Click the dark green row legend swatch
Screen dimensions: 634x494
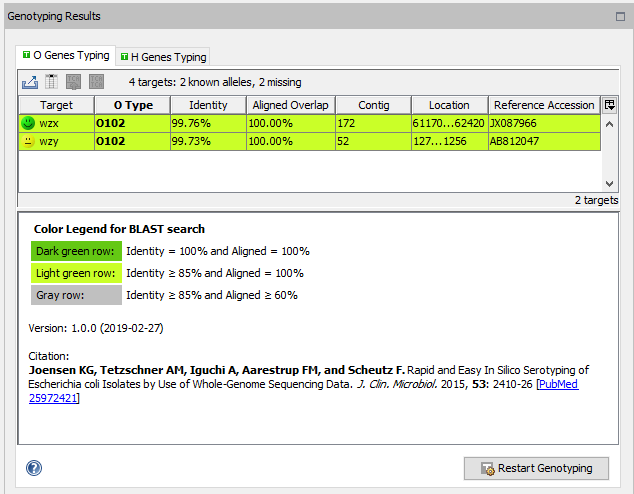(76, 251)
